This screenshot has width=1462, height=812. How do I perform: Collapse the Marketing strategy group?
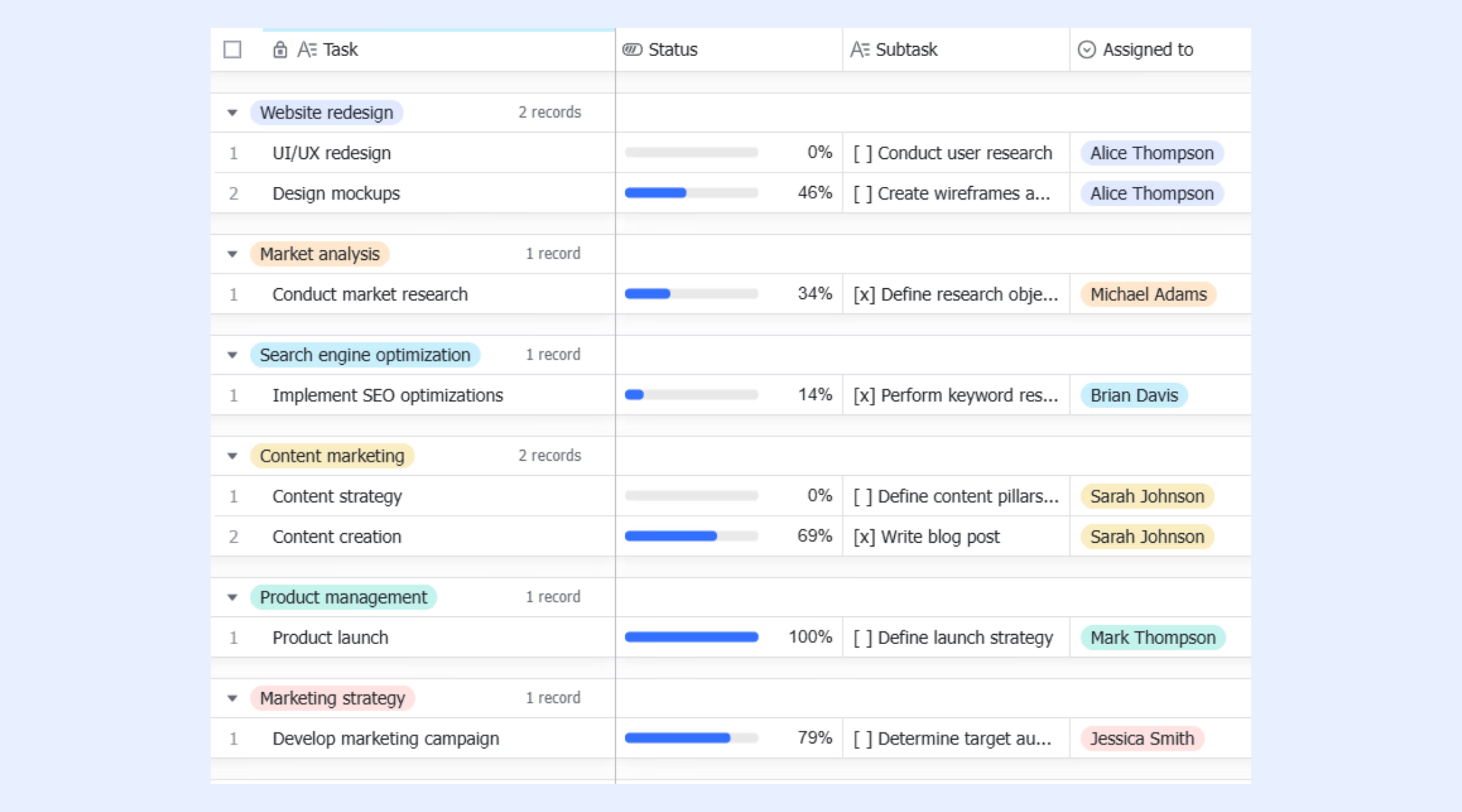point(232,698)
